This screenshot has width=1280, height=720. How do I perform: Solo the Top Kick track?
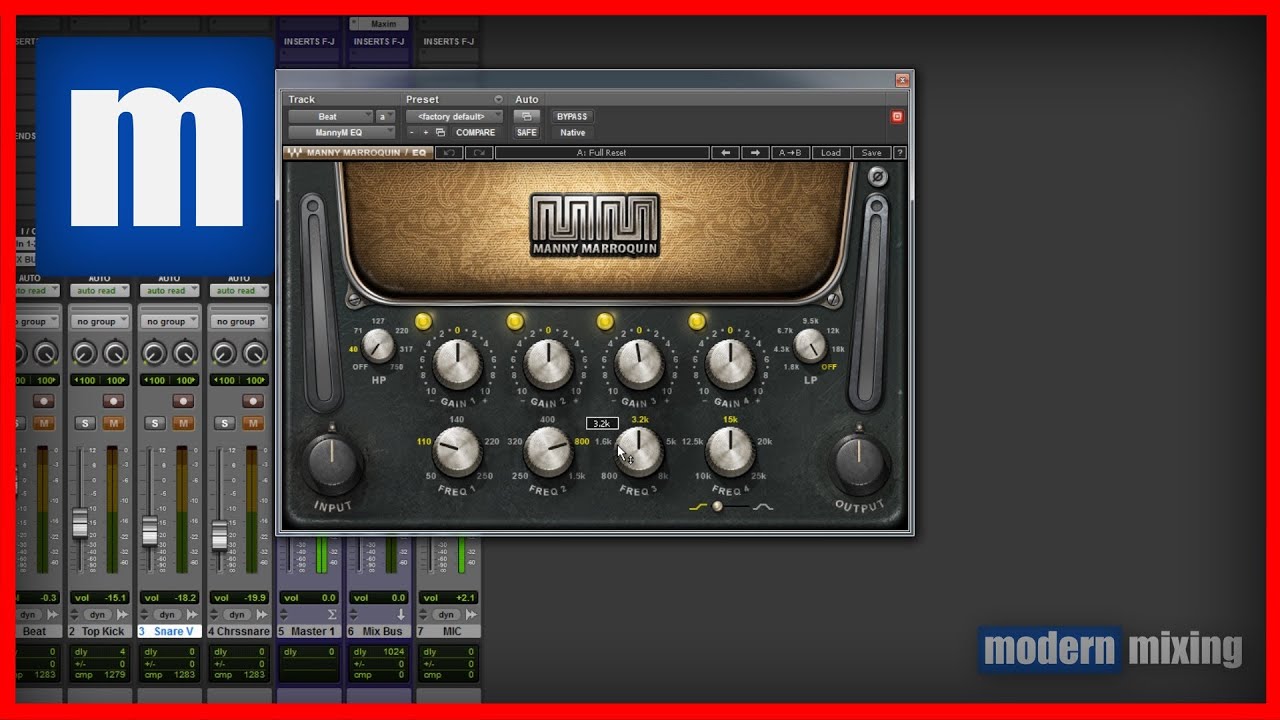click(85, 423)
